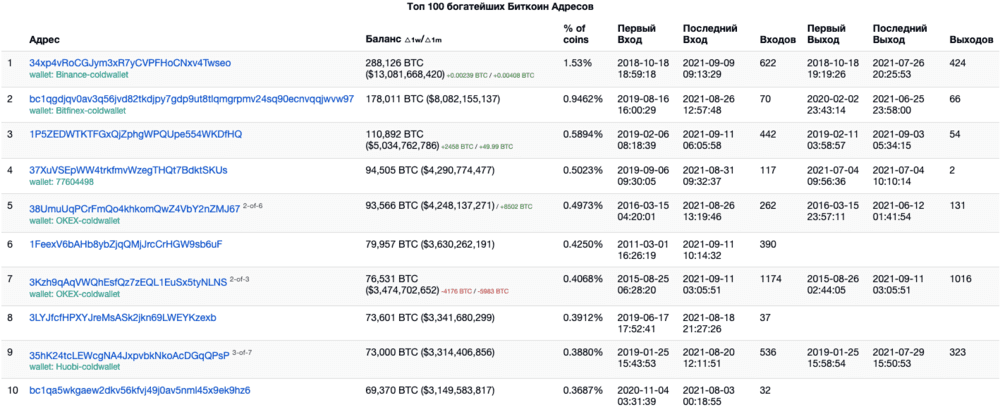Viewport: 1000px width, 412px height.
Task: Open address 37XuVSEpWW4trkfmvWzegTHQt7BdktSKUs
Action: (128, 170)
